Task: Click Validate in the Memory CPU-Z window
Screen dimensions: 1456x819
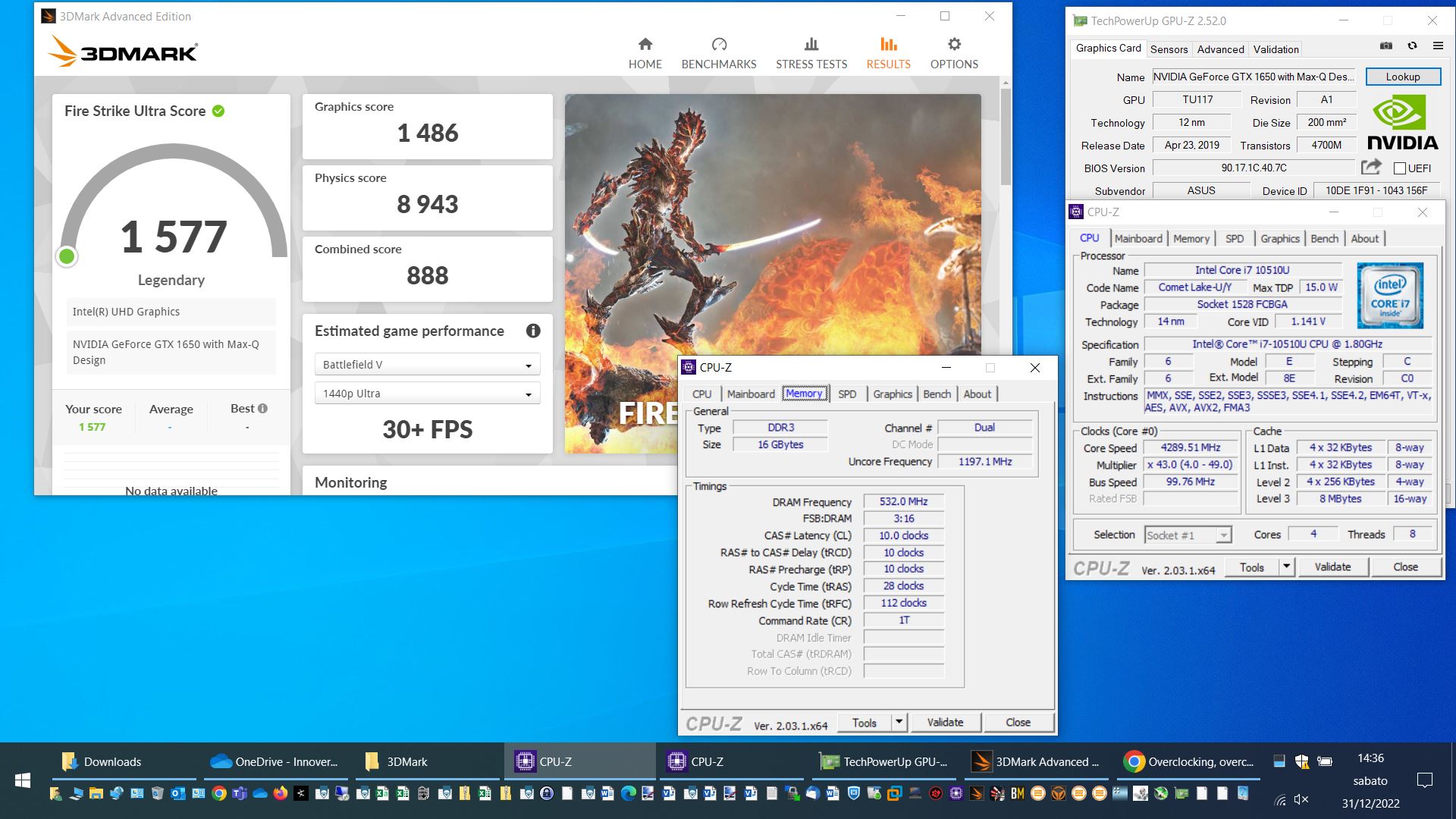Action: coord(945,722)
